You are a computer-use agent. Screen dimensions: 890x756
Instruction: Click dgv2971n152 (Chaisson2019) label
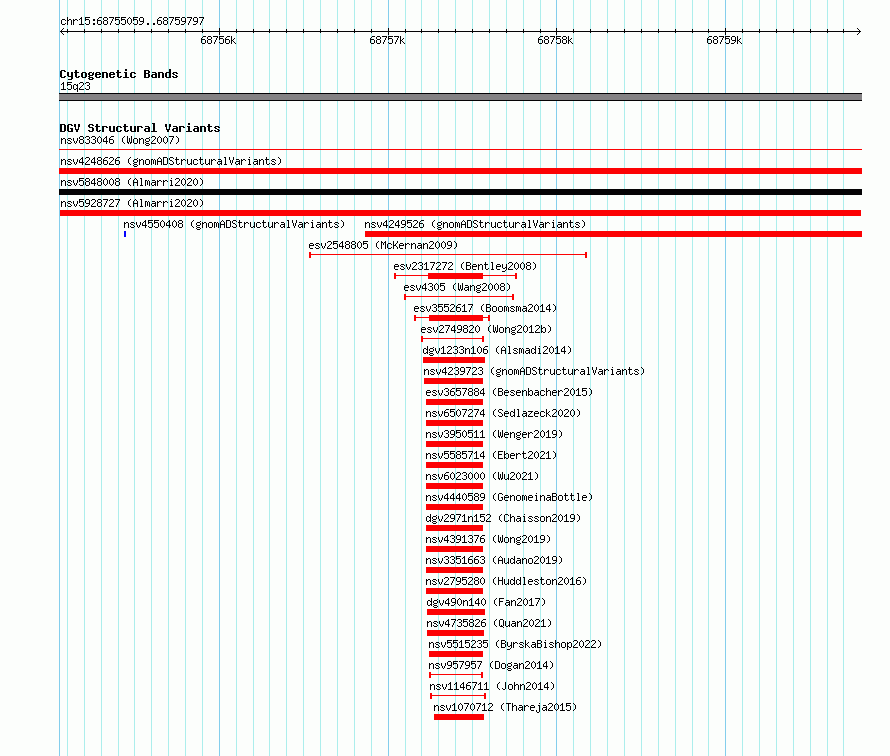pos(503,518)
